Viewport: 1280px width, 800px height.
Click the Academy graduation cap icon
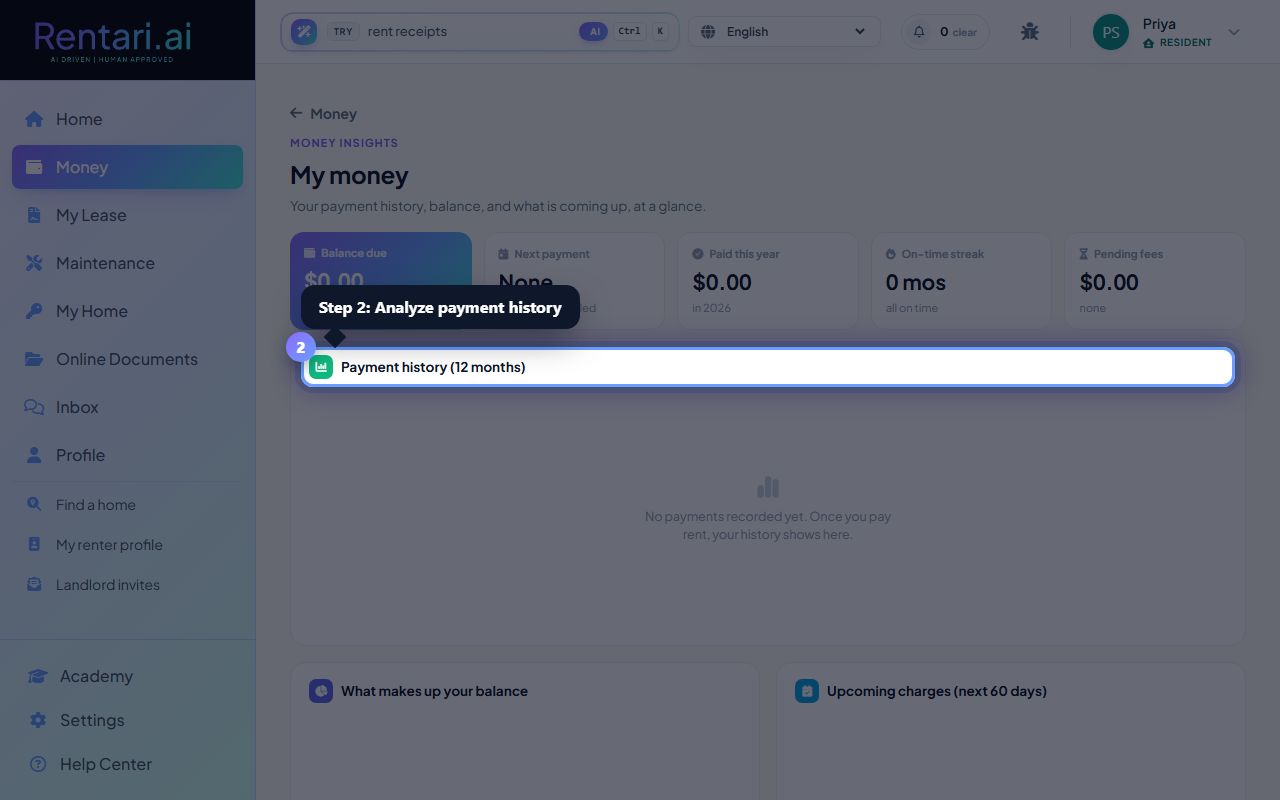click(x=38, y=676)
